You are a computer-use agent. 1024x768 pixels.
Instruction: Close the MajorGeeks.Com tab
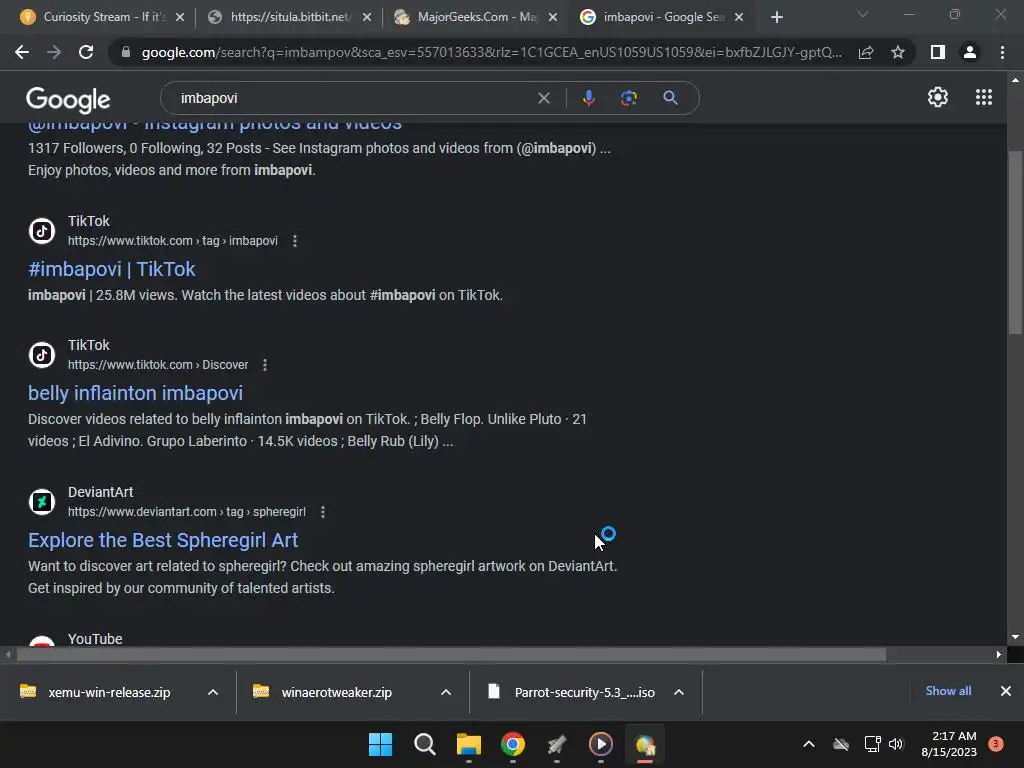coord(553,18)
